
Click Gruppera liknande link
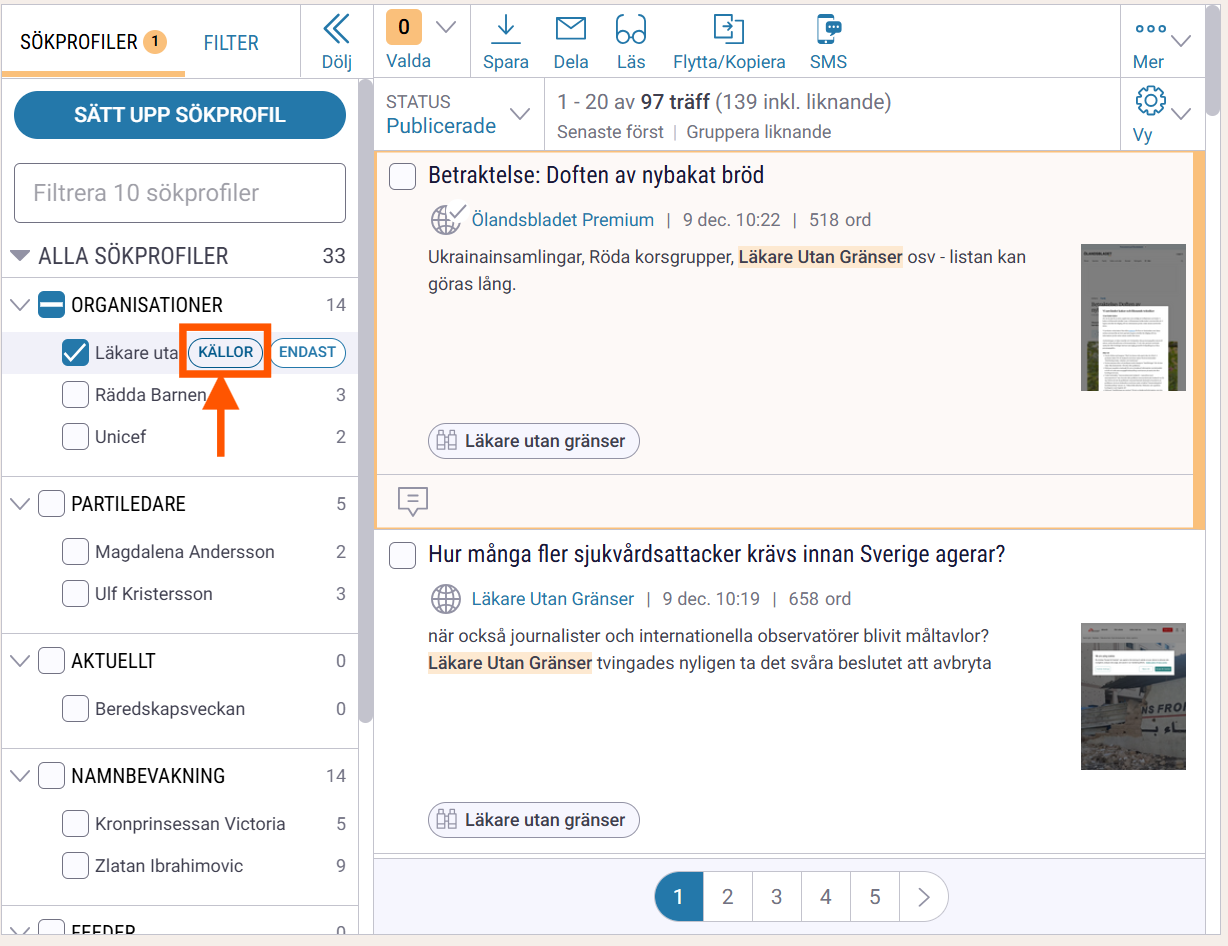click(x=759, y=132)
